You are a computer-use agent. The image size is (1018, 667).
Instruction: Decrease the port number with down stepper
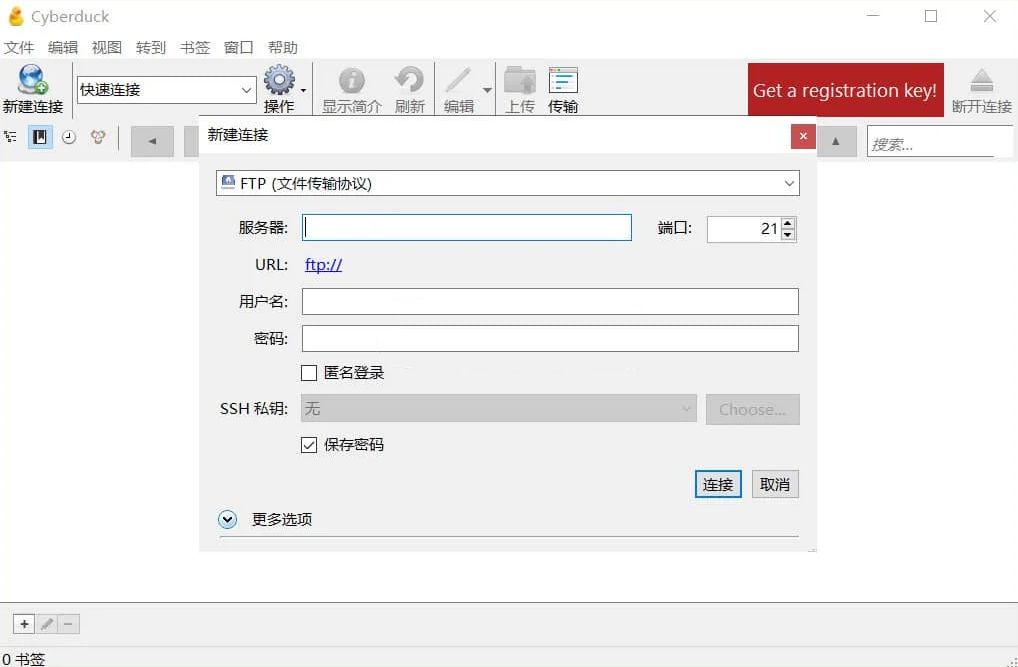pos(788,234)
